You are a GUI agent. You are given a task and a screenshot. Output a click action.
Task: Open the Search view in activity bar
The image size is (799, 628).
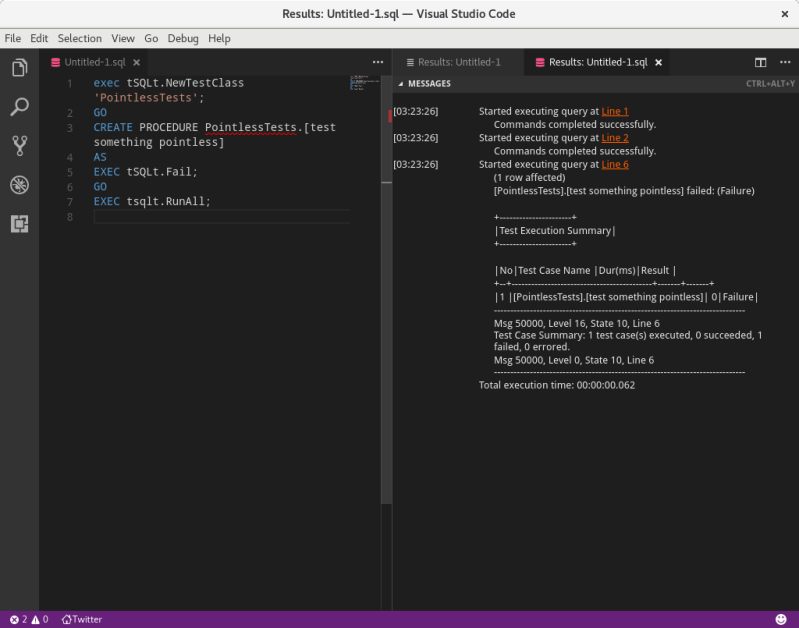(x=19, y=107)
